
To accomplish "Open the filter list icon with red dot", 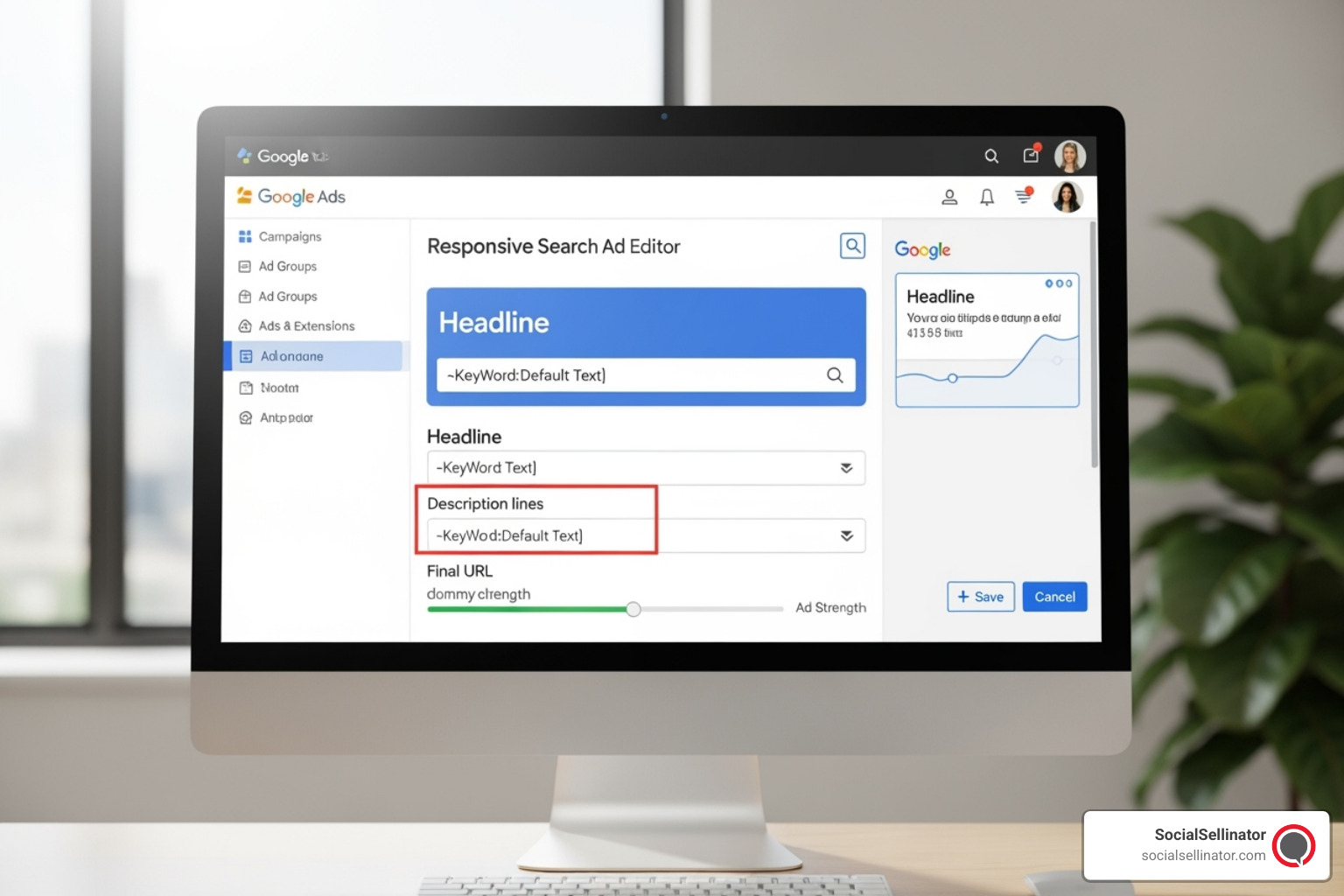I will click(x=1024, y=195).
